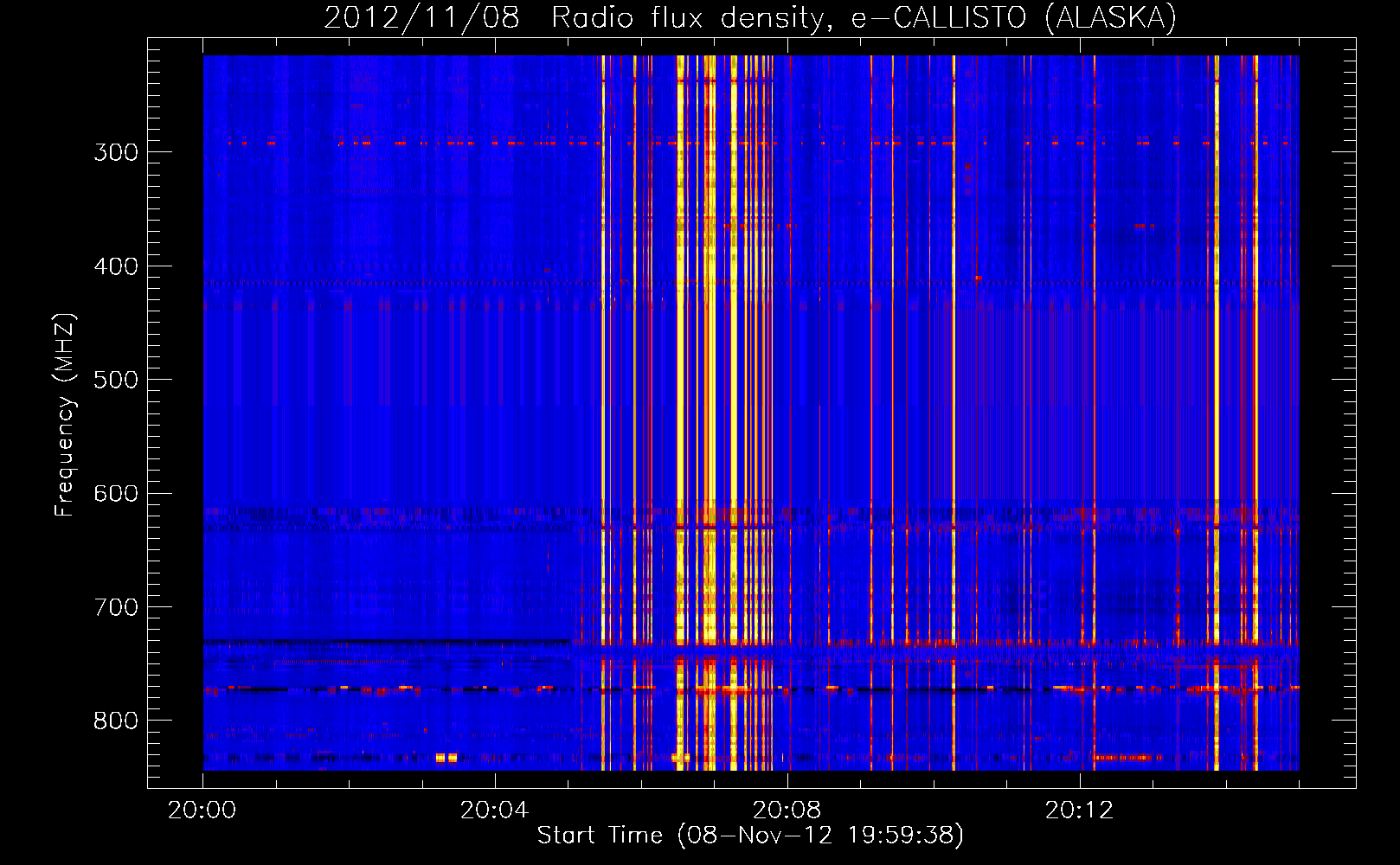Viewport: 1400px width, 865px height.
Task: Click the 20:08 time tick label
Action: click(787, 811)
